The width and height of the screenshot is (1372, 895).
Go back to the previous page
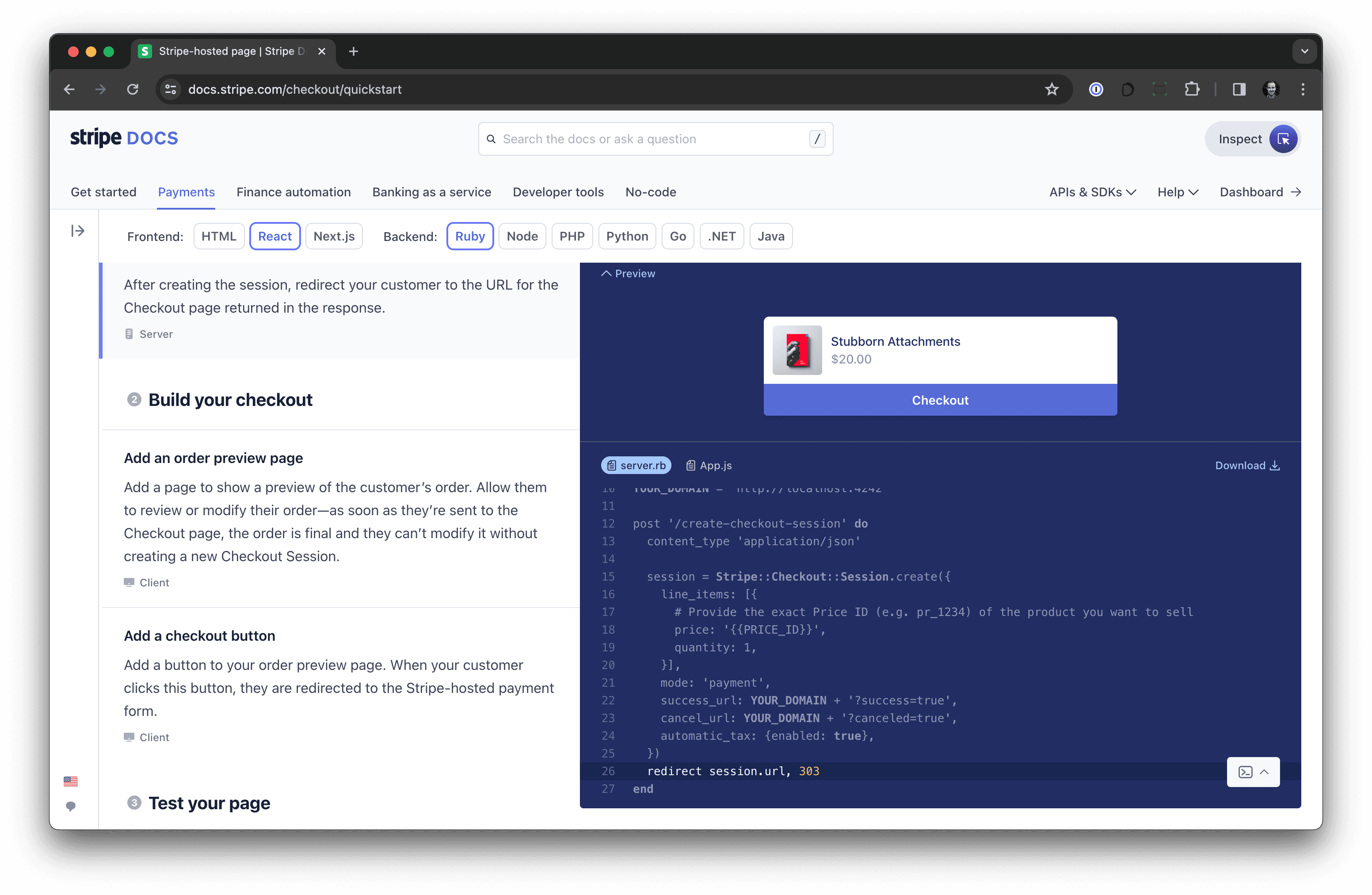[x=69, y=89]
